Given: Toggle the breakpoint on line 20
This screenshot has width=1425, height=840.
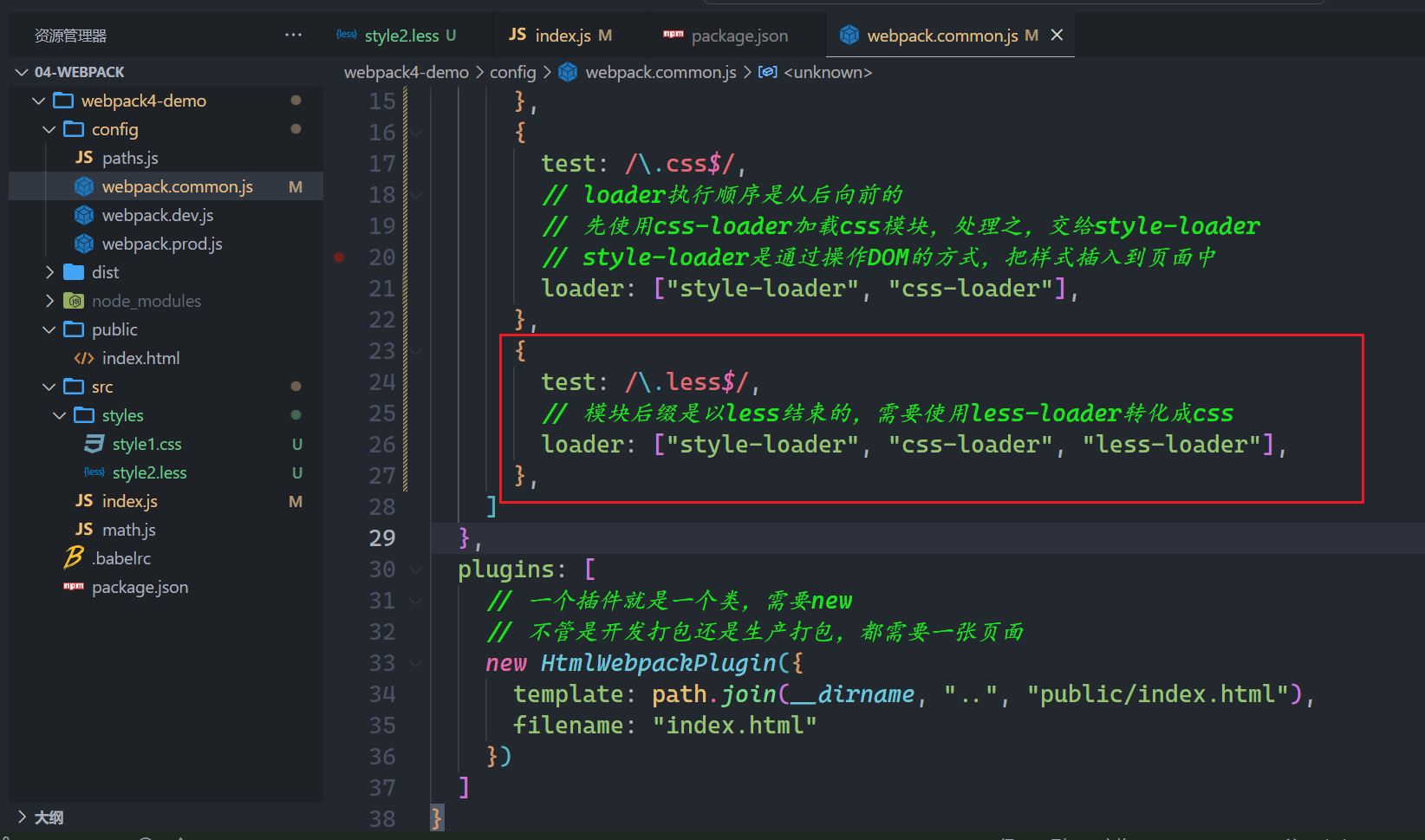Looking at the screenshot, I should pos(339,257).
